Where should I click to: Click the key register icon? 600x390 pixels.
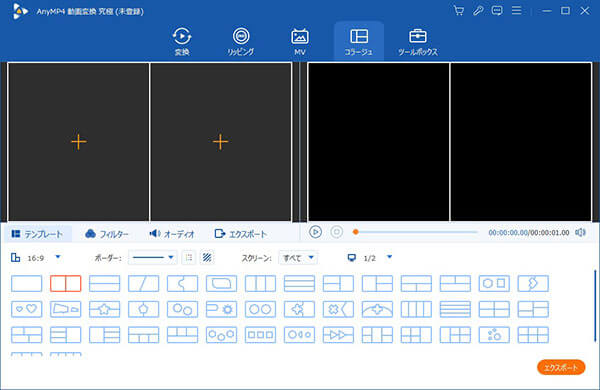point(478,11)
